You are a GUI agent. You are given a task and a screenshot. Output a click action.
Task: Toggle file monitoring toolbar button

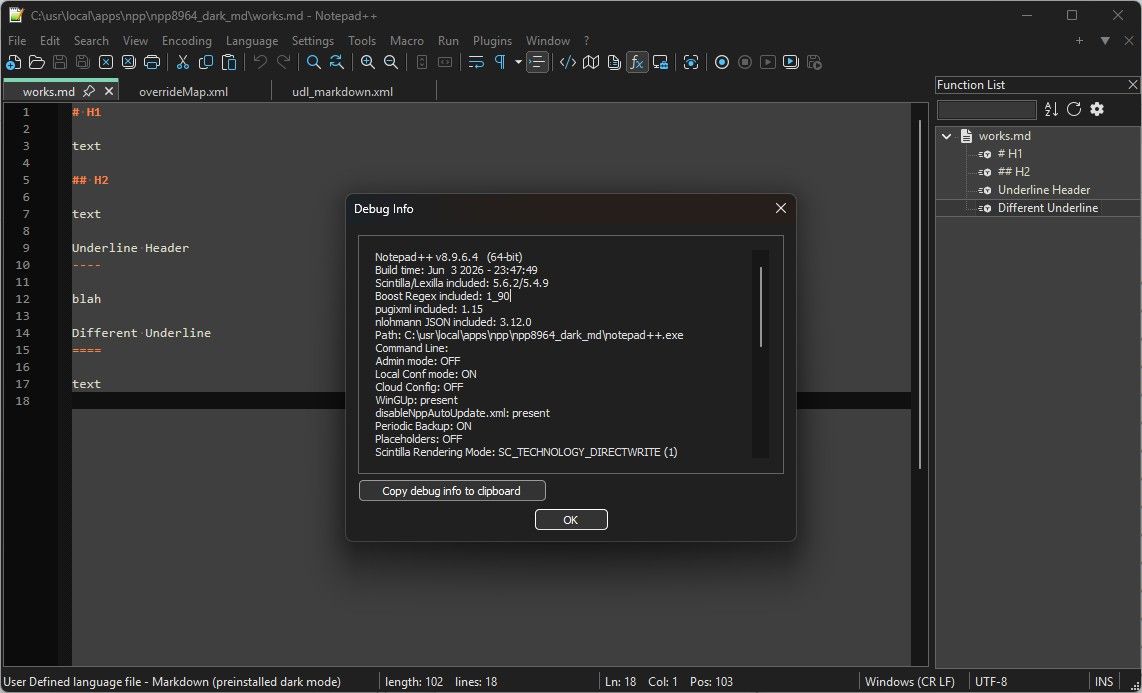[691, 63]
